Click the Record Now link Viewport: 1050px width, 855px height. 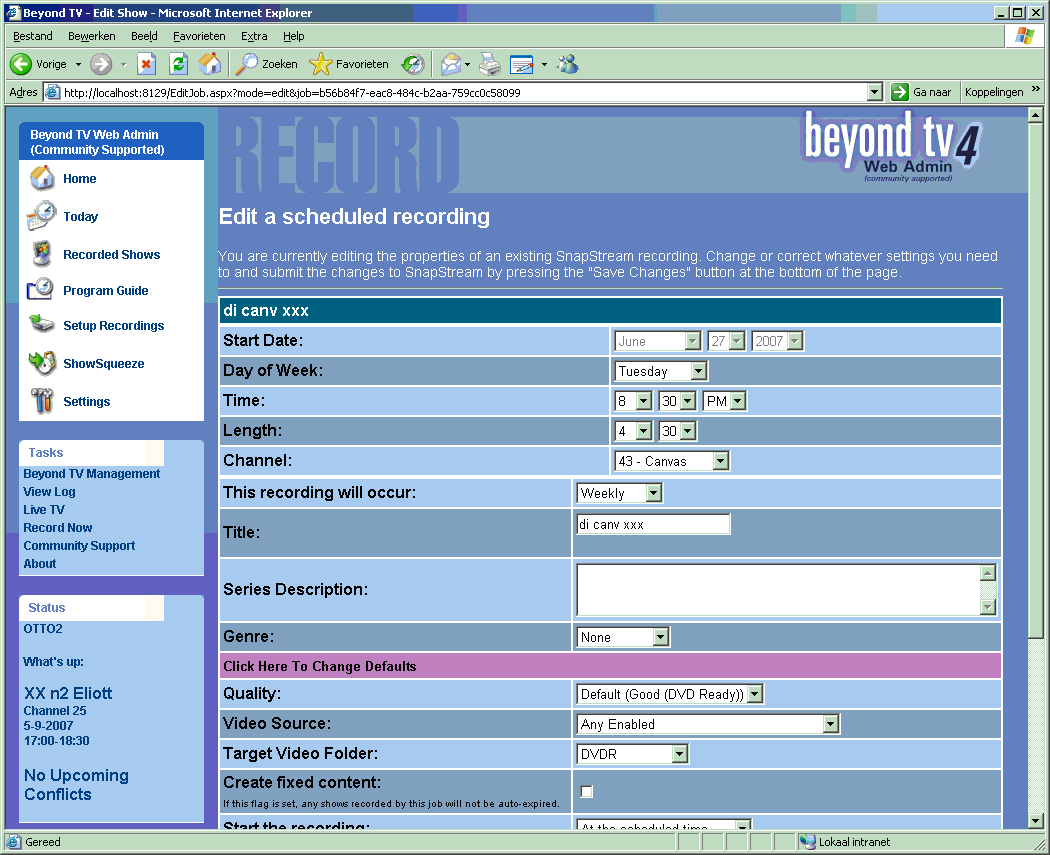click(x=58, y=528)
